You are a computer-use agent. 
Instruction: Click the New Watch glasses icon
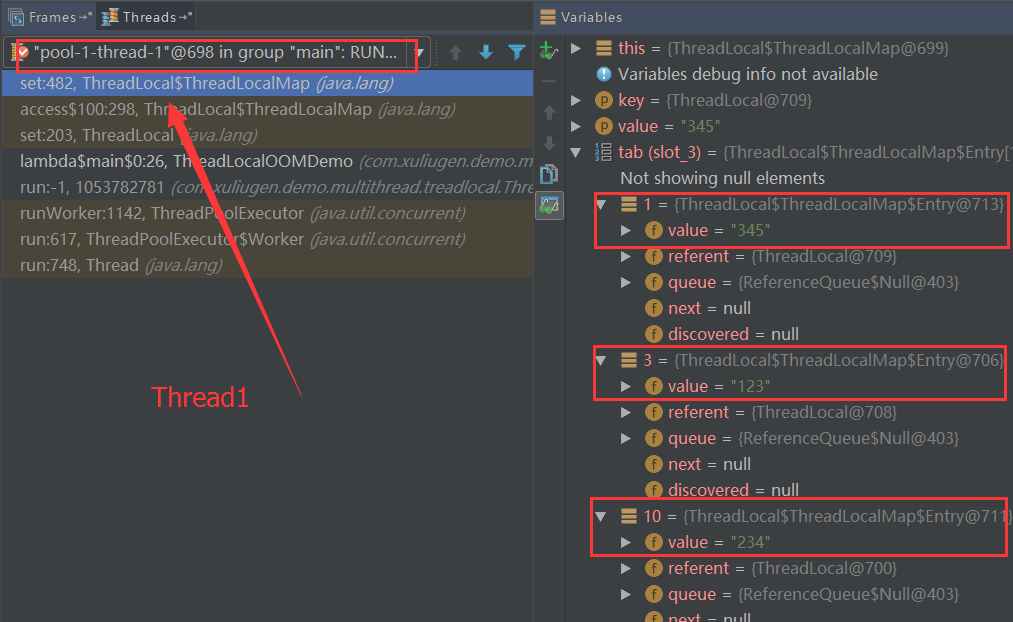tap(548, 49)
